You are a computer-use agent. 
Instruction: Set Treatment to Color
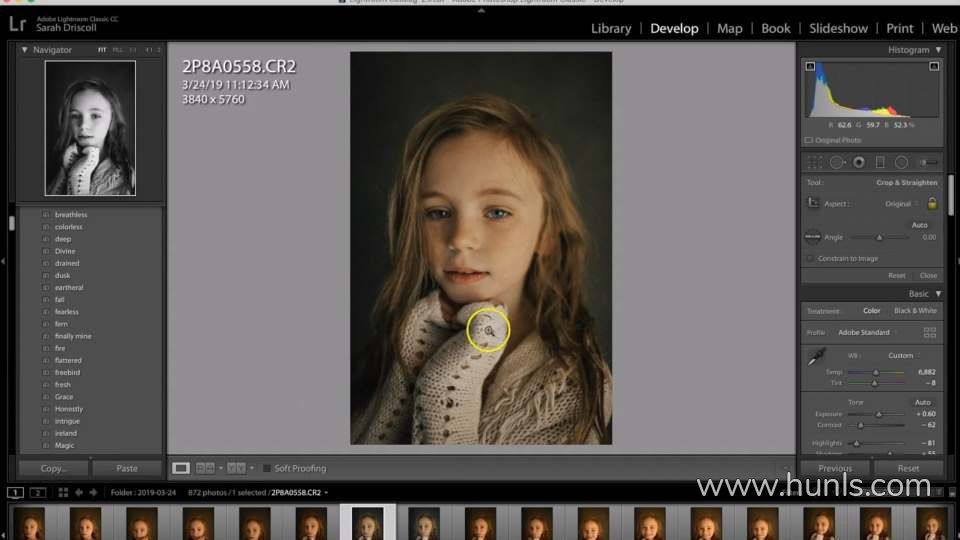tap(871, 311)
